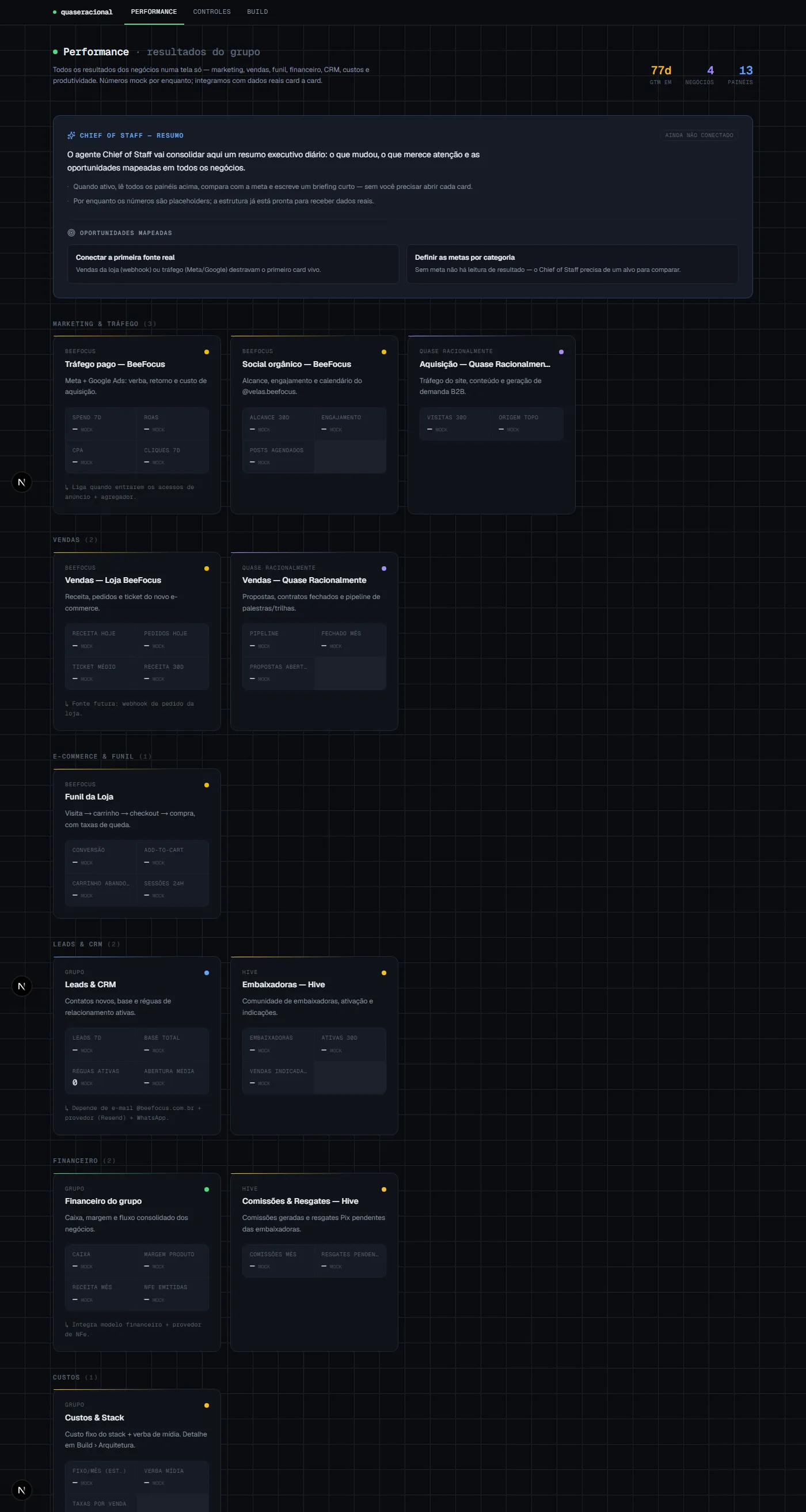Click the green dot beside quaseracional logo
This screenshot has width=806, height=1512.
click(55, 12)
